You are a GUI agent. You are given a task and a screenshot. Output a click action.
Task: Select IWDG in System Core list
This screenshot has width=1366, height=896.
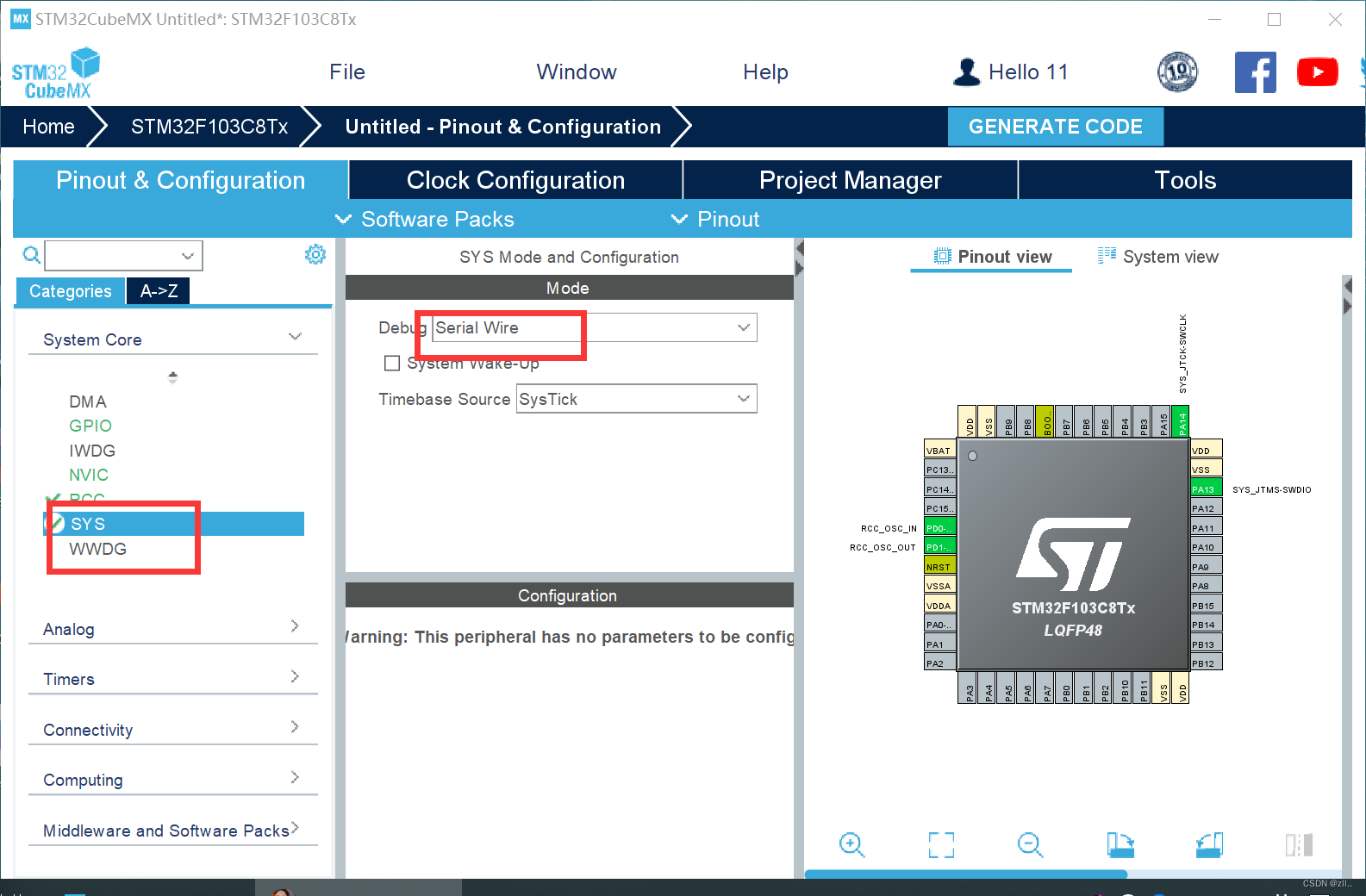[92, 451]
